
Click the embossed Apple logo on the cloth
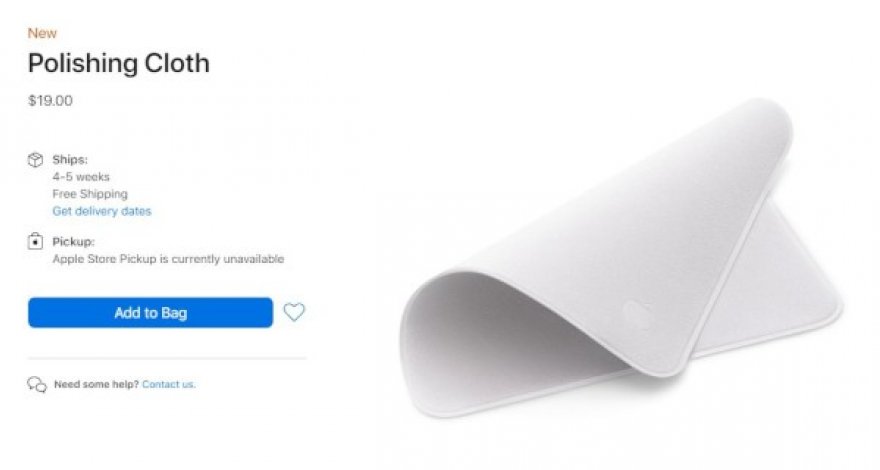coord(638,315)
